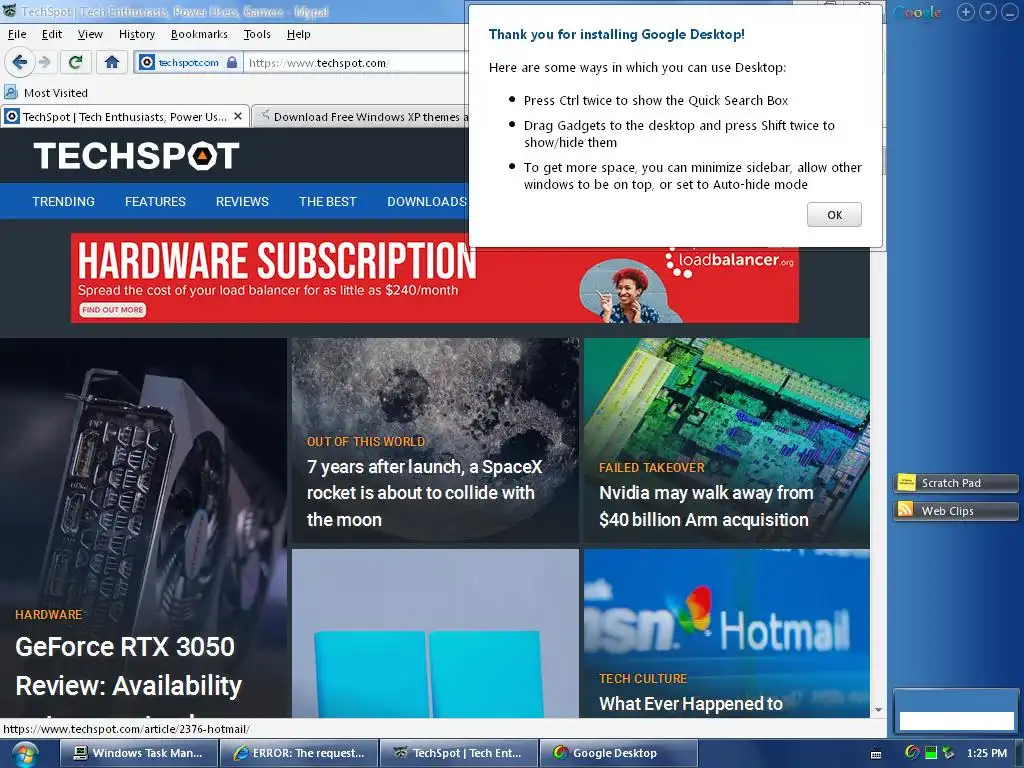Switch to the Google Desktop taskbar button
Image resolution: width=1024 pixels, height=768 pixels.
pos(618,753)
